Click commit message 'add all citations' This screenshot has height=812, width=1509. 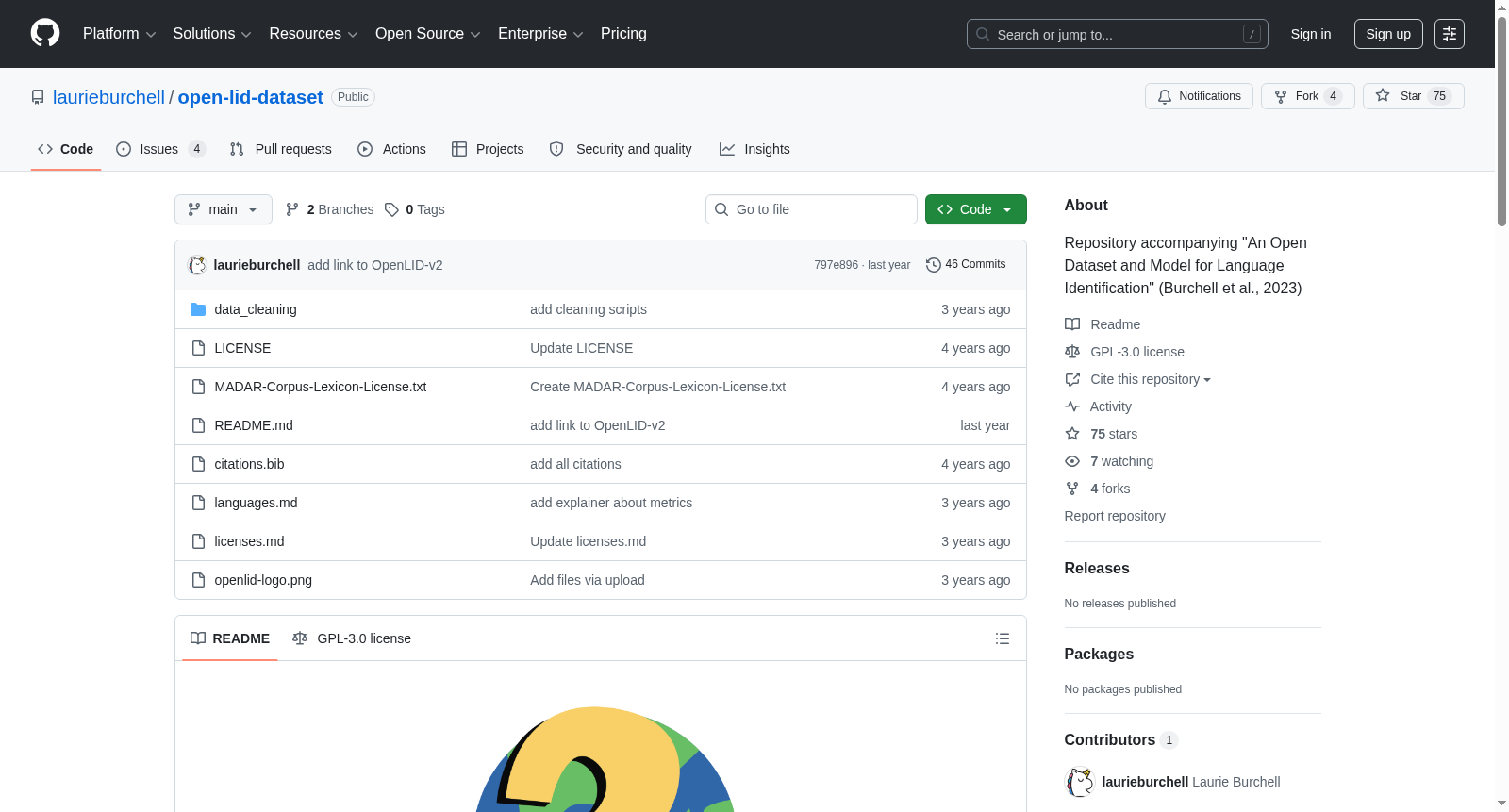[x=575, y=464]
